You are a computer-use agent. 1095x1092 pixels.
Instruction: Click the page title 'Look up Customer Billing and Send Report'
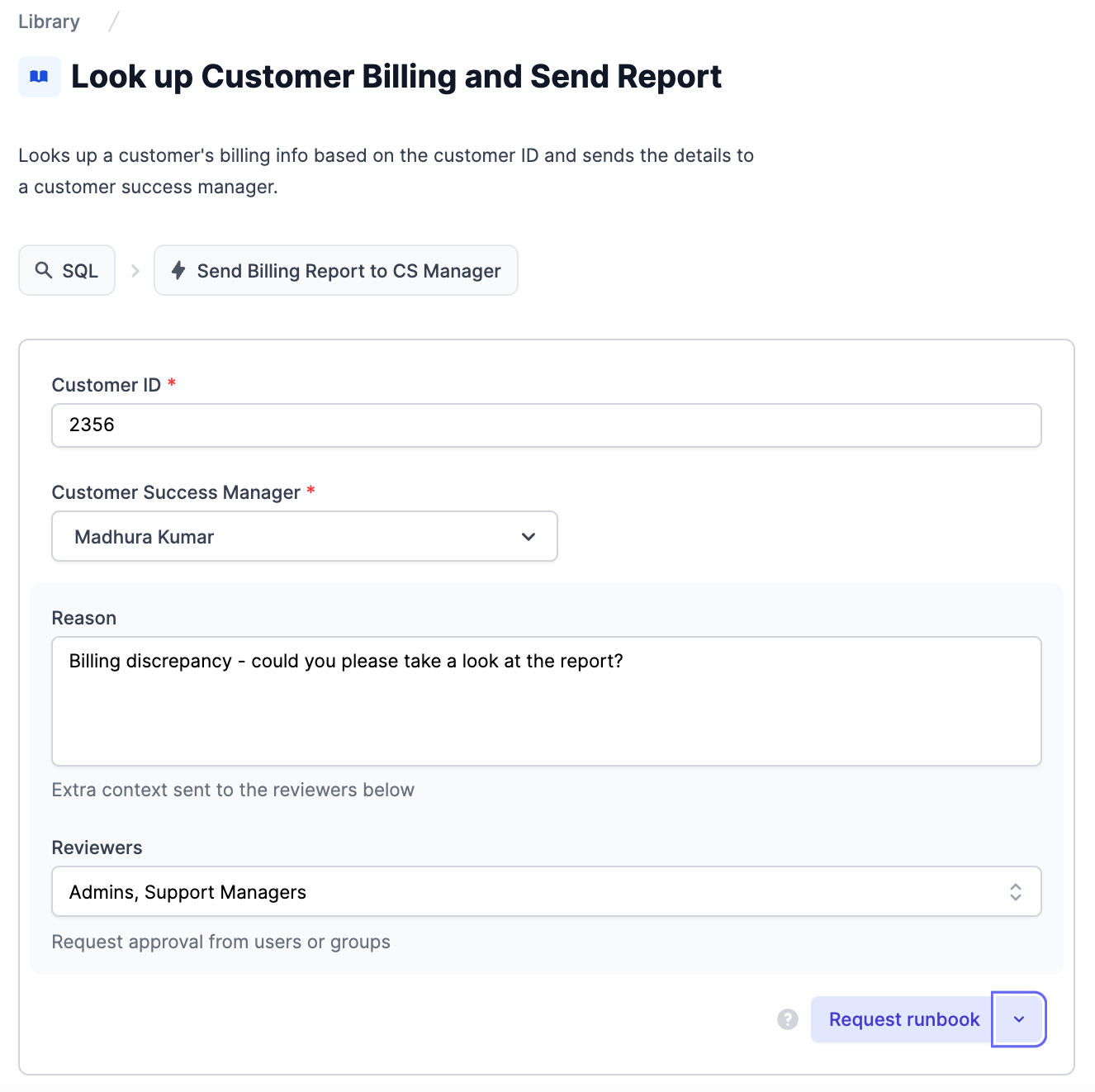(x=396, y=77)
